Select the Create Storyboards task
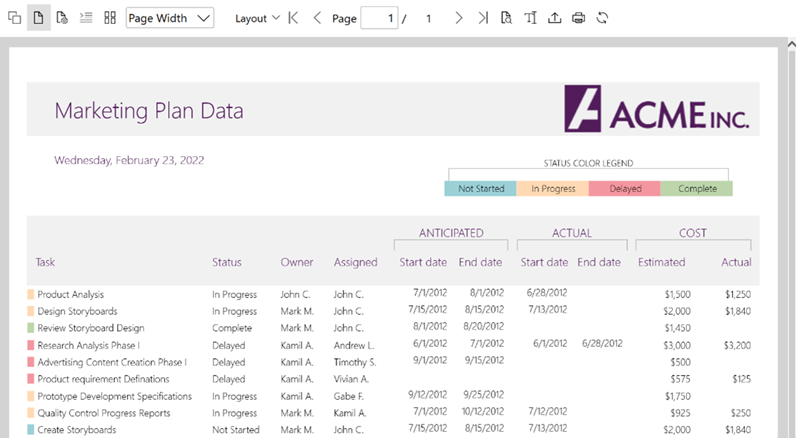The height and width of the screenshot is (438, 800). (x=77, y=430)
